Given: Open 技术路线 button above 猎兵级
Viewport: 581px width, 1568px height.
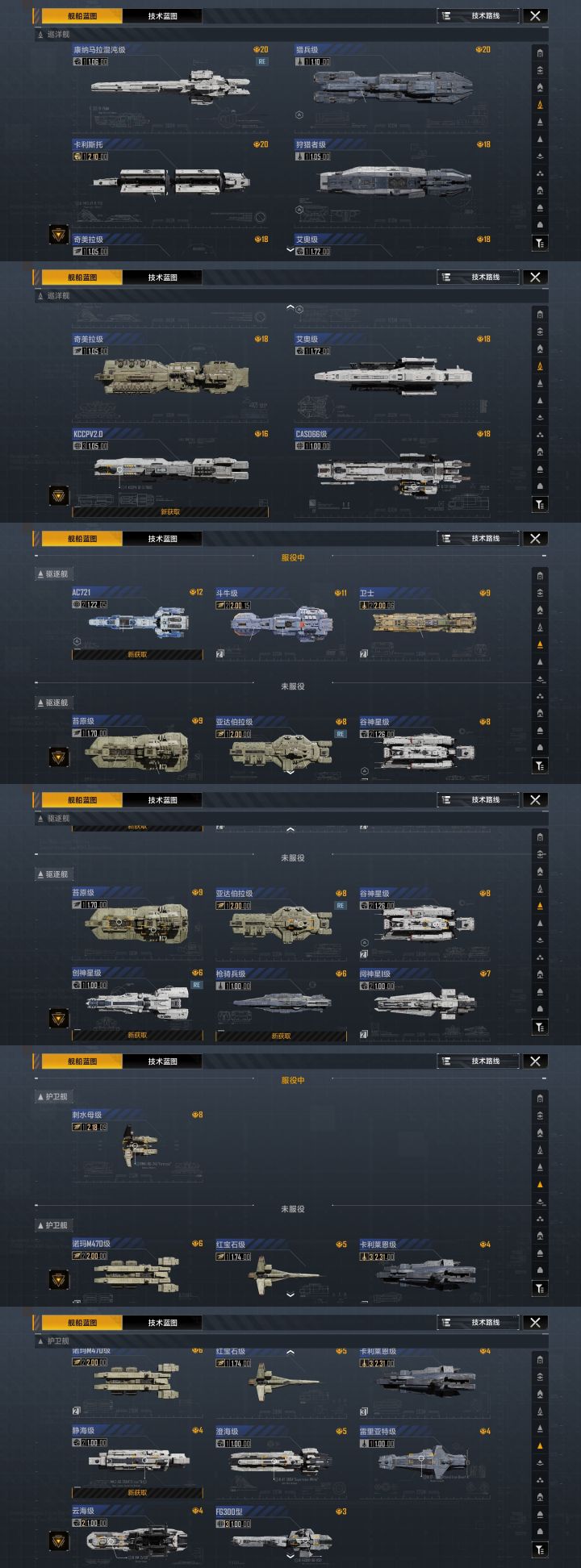Looking at the screenshot, I should (x=478, y=15).
